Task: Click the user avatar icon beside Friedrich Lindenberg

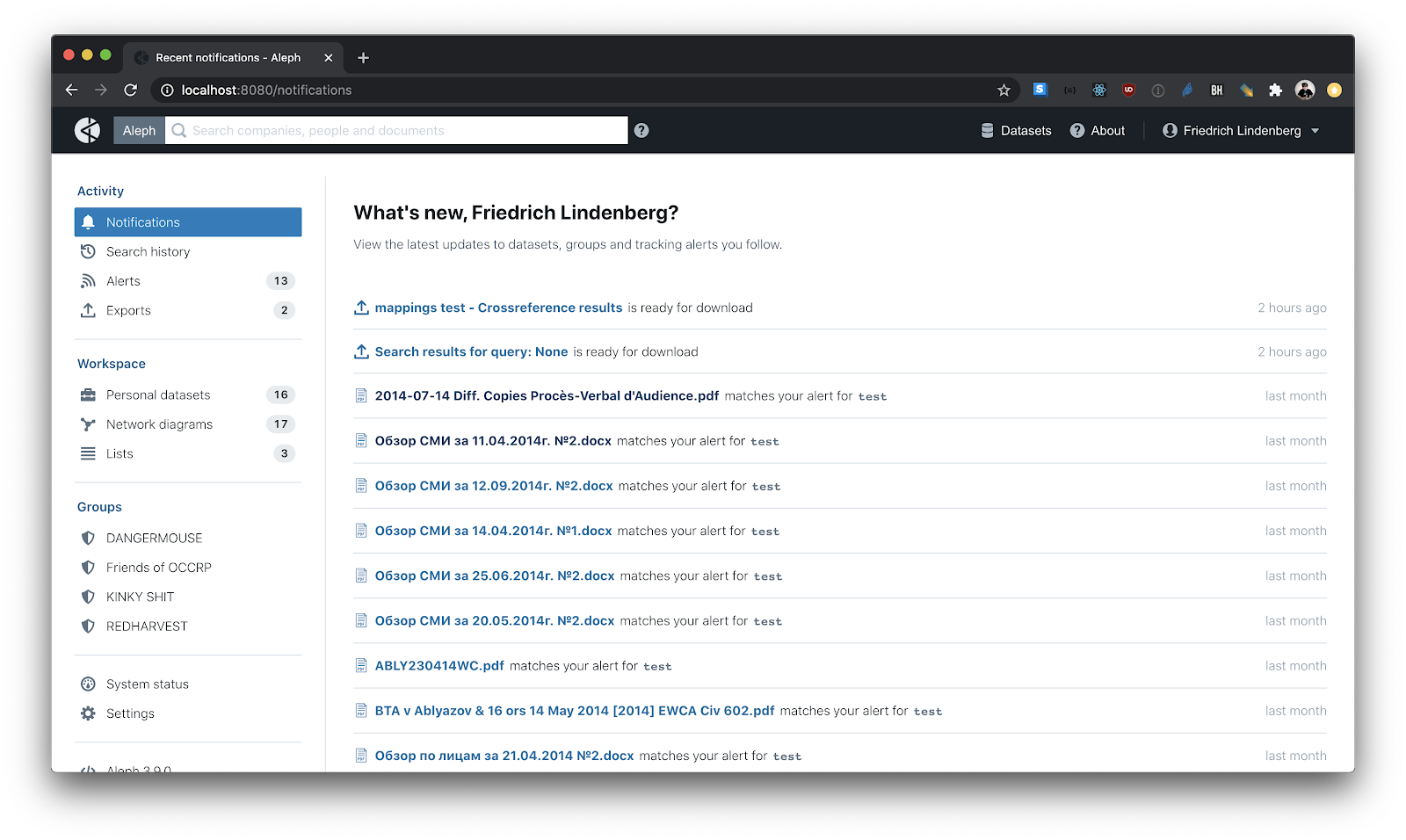Action: [x=1170, y=130]
